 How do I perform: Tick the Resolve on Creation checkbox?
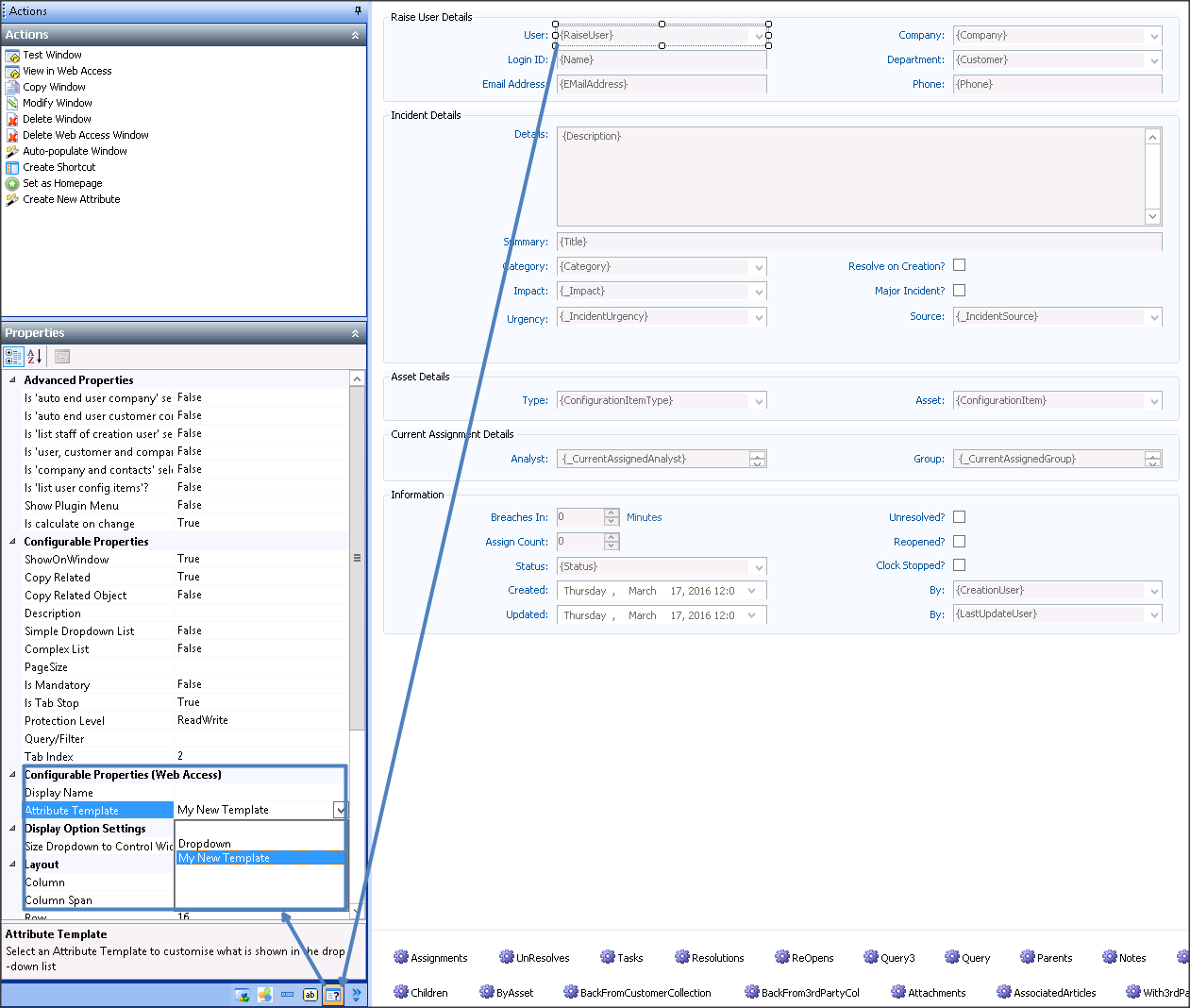pos(959,265)
